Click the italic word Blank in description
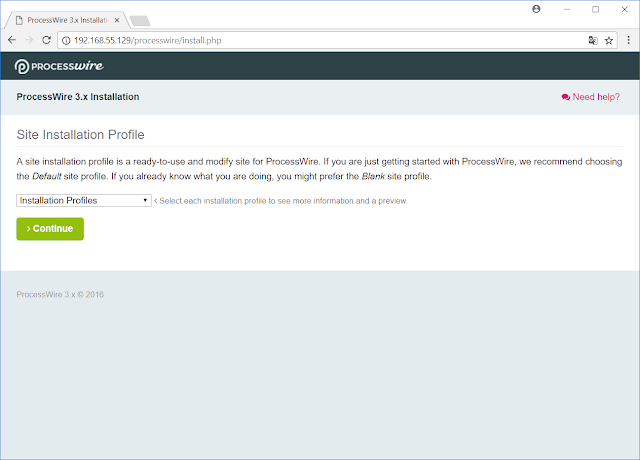The height and width of the screenshot is (460, 640). click(x=373, y=176)
